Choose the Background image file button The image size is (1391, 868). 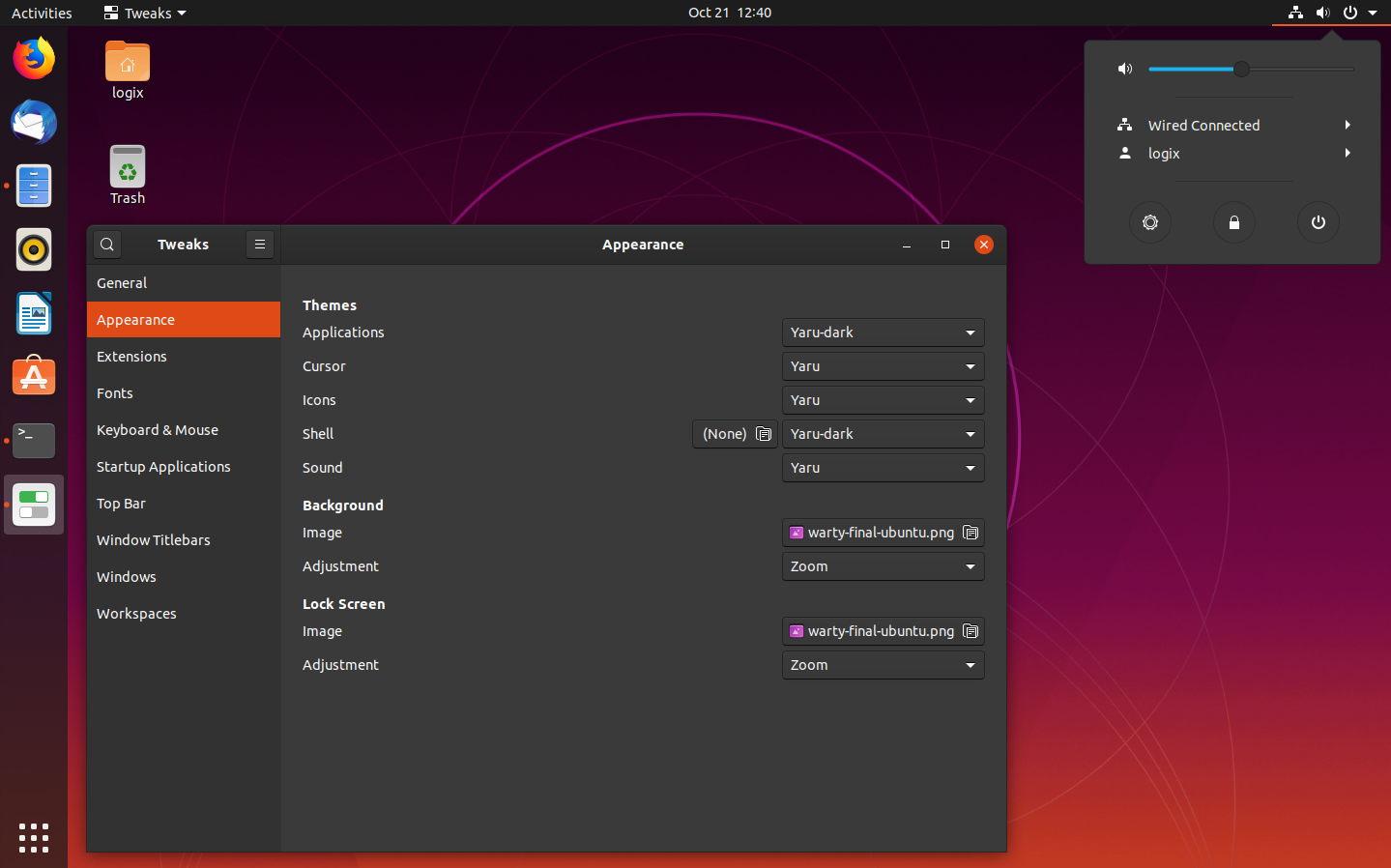883,533
